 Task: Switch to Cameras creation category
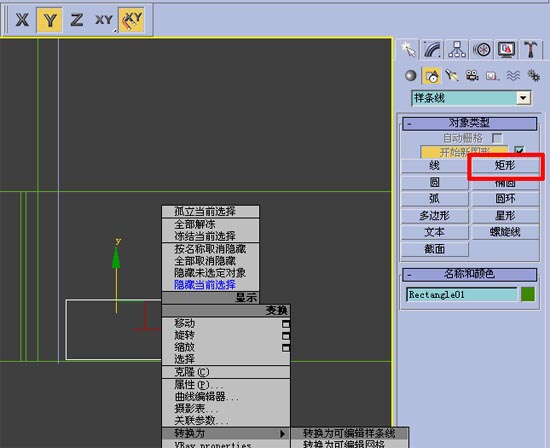point(472,75)
